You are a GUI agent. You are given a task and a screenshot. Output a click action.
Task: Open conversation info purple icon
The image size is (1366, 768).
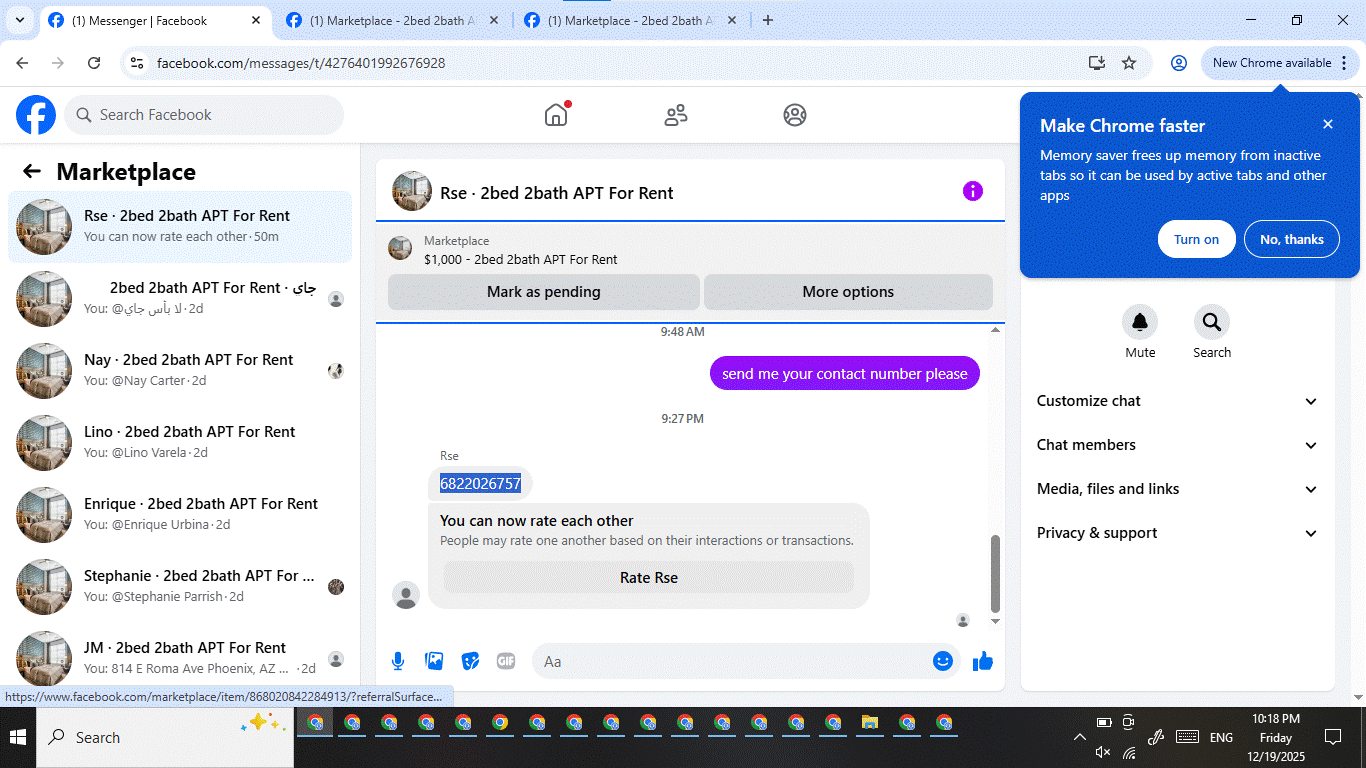pos(973,191)
